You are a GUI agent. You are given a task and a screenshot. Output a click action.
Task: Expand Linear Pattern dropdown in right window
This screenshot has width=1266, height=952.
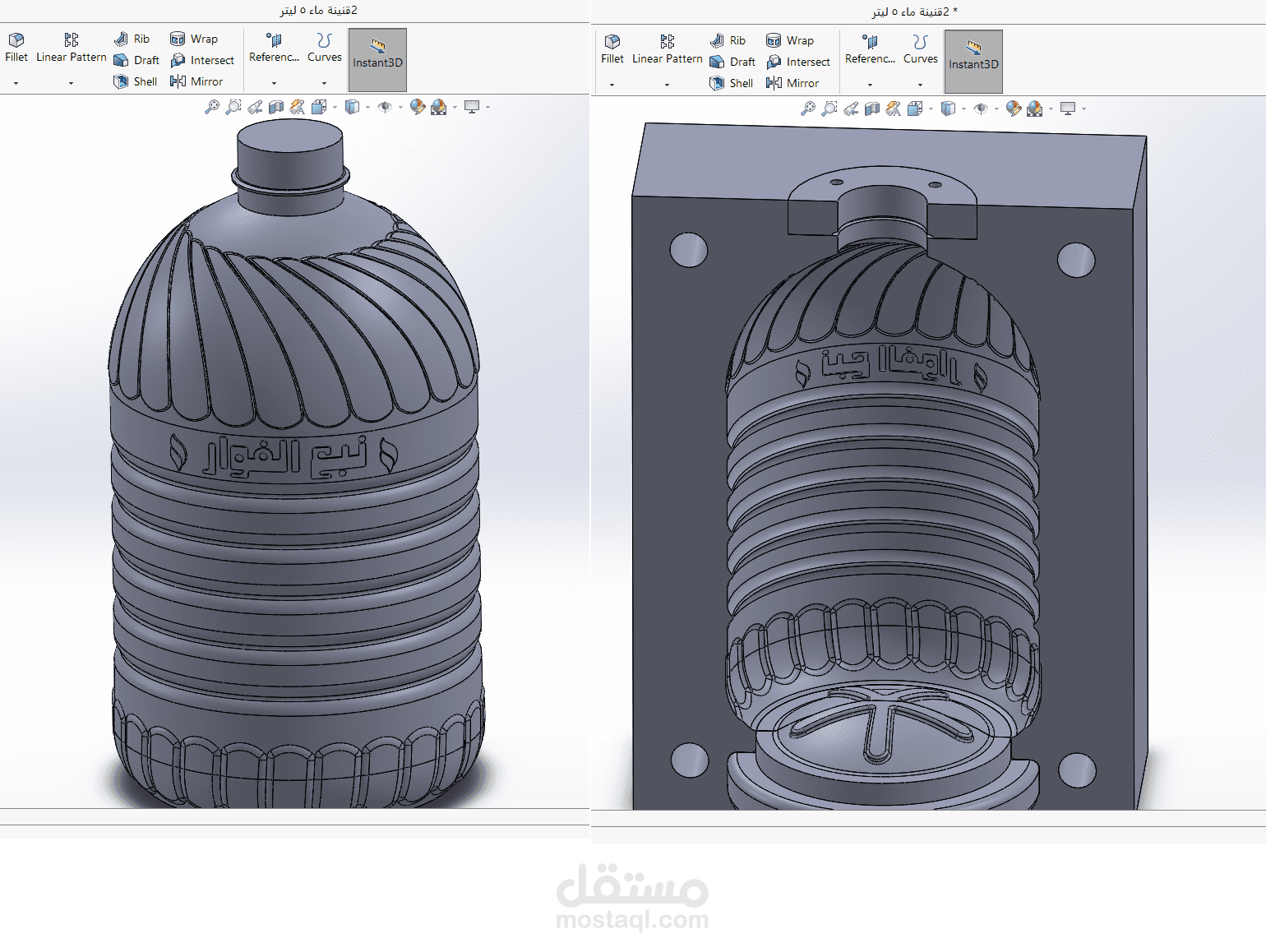(x=667, y=85)
